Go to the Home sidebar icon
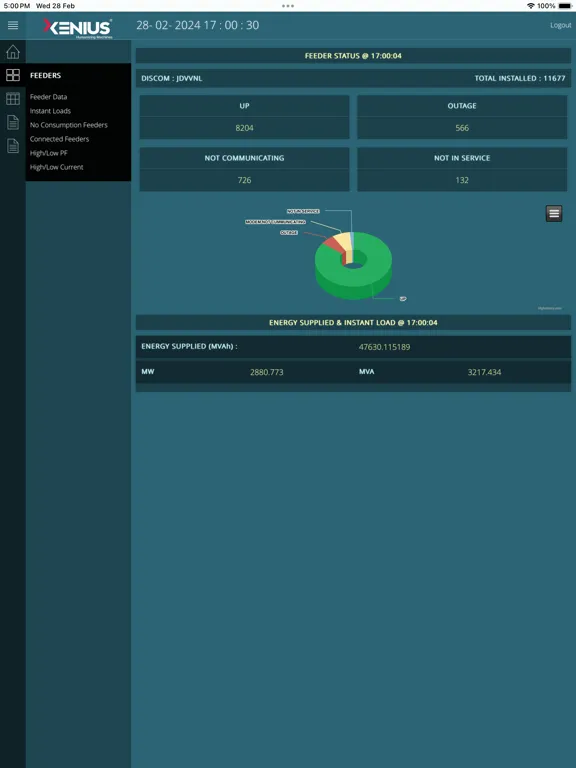 coord(13,51)
